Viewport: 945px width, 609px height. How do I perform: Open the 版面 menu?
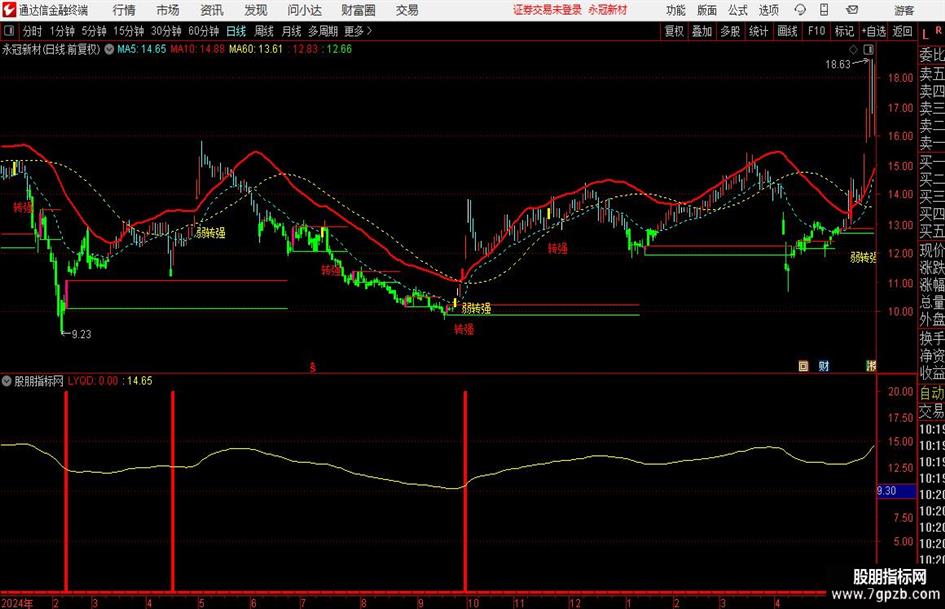[706, 10]
